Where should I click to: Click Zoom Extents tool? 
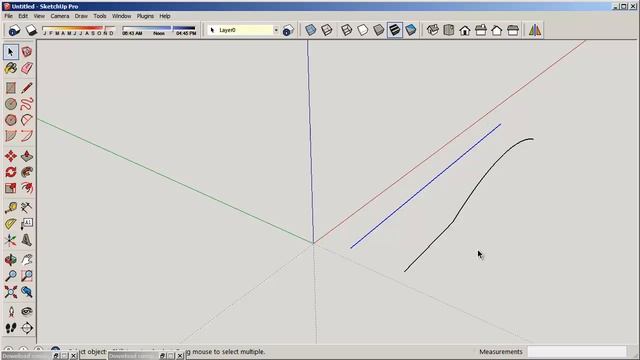click(11, 291)
